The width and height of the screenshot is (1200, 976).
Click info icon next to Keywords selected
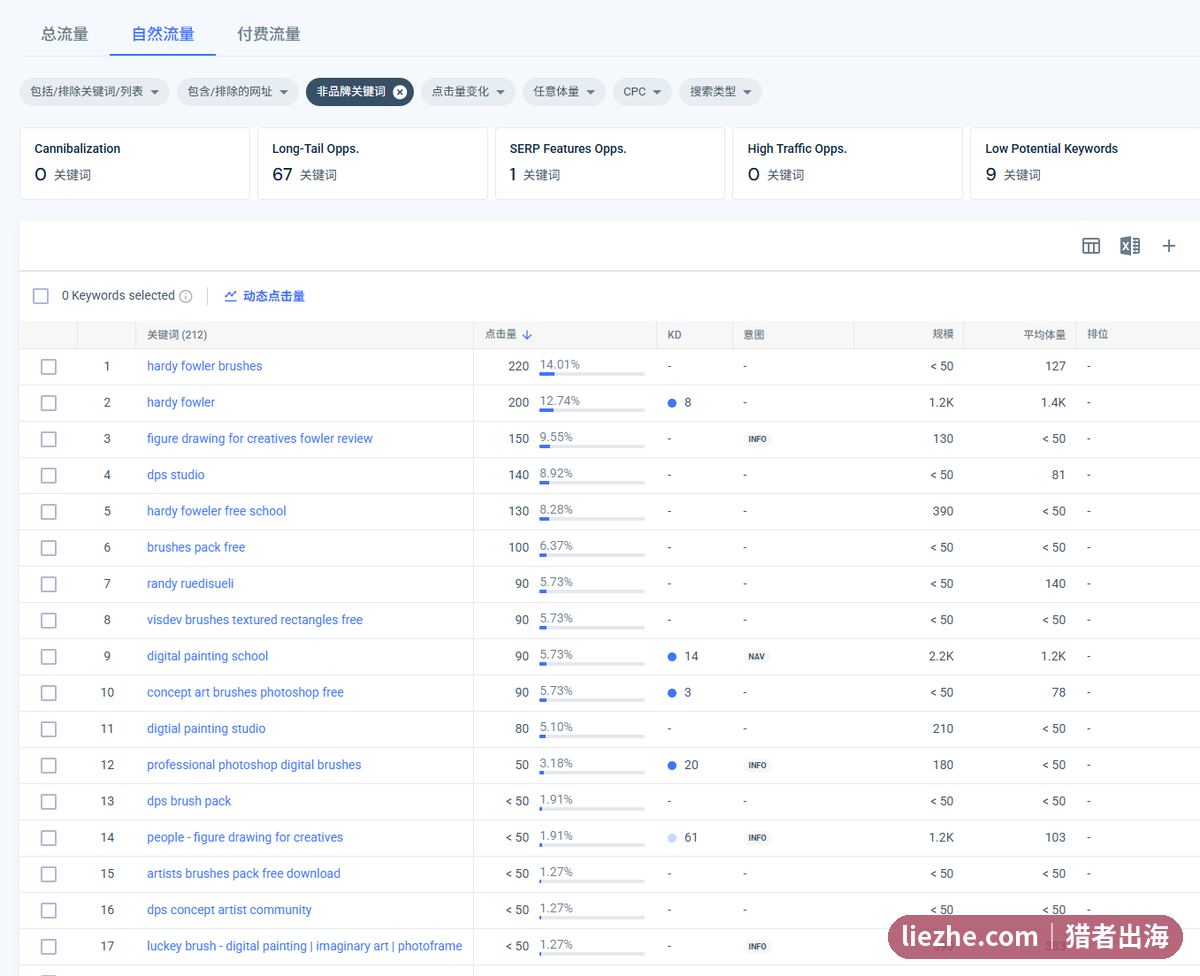click(186, 296)
